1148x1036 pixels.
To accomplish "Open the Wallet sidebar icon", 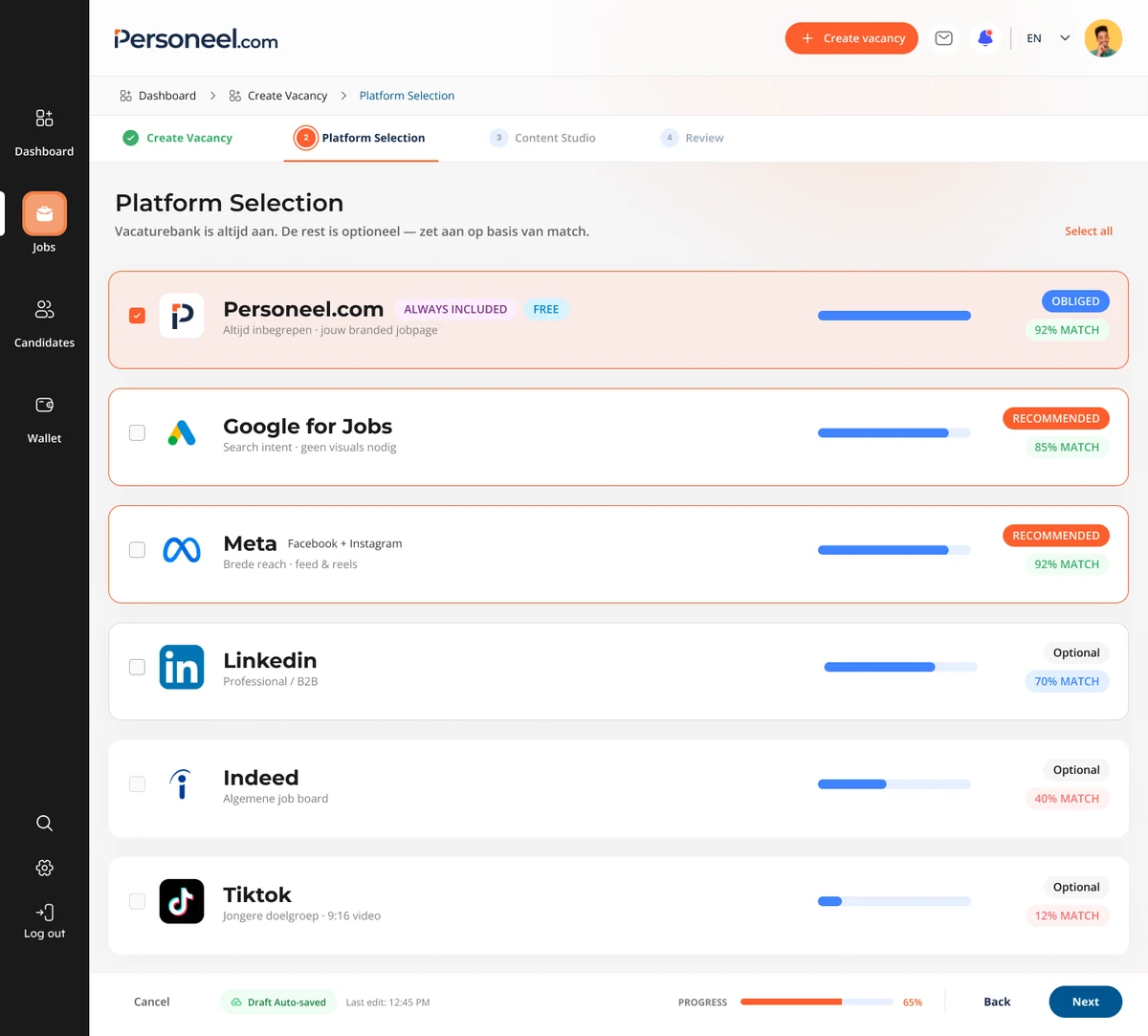I will pos(44,405).
